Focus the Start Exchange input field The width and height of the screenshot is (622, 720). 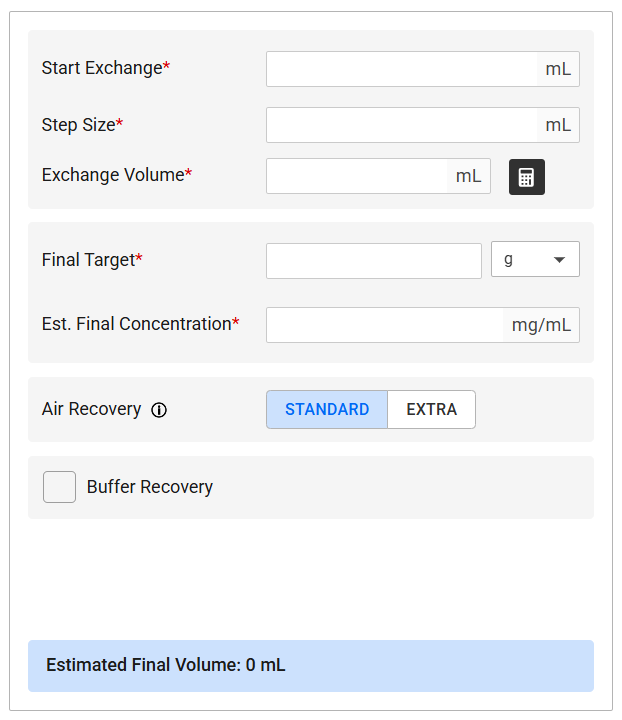402,69
